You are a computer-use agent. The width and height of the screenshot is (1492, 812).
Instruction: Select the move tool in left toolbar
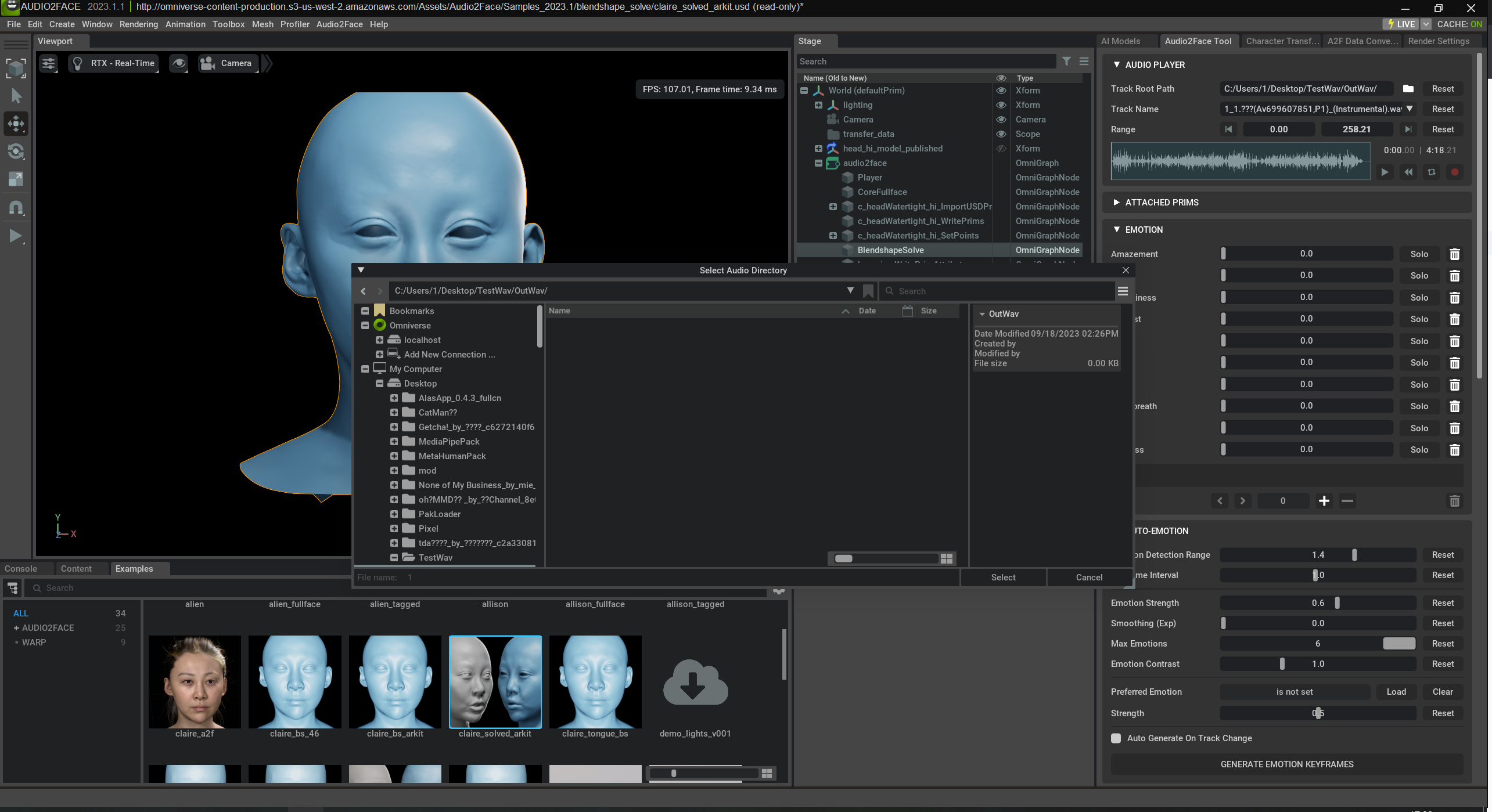(x=16, y=124)
